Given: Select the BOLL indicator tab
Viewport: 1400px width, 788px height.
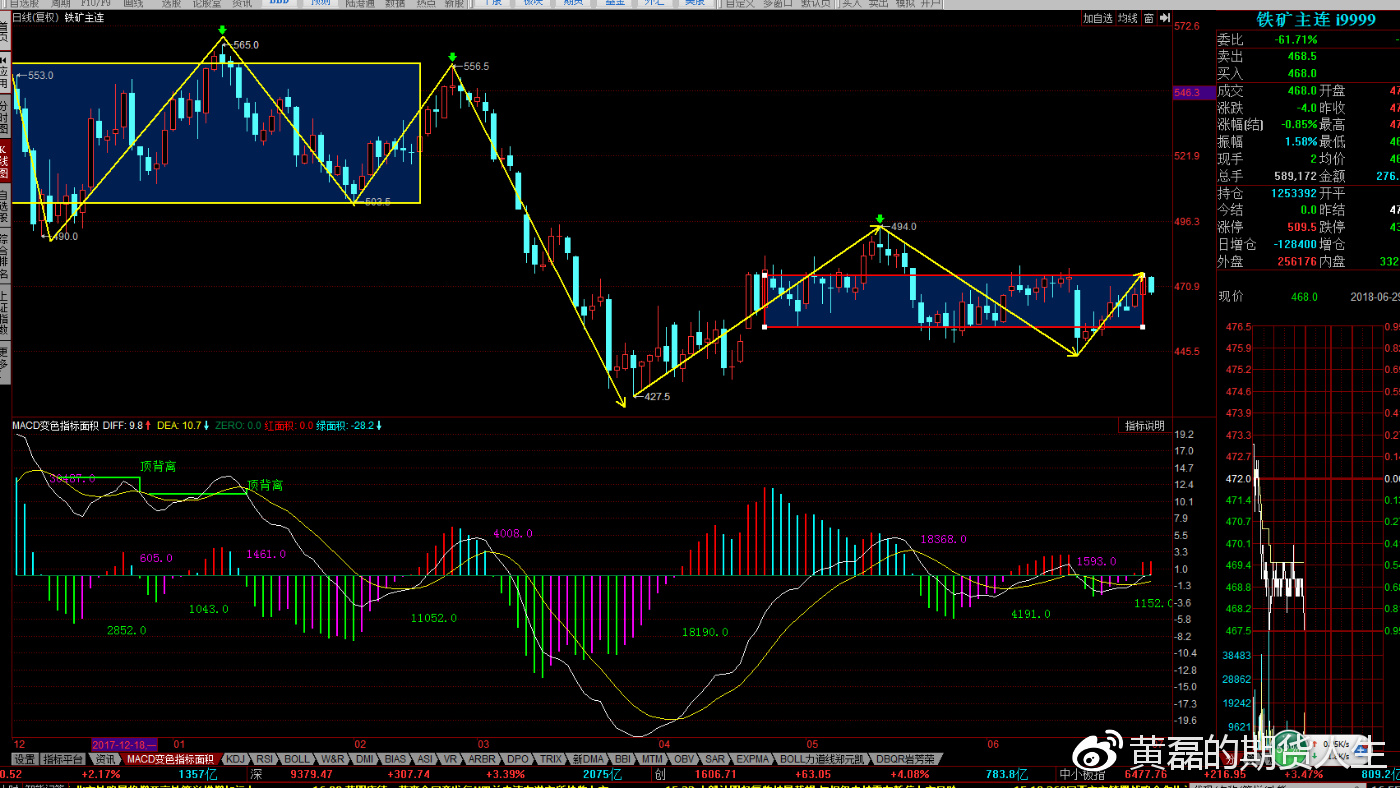Looking at the screenshot, I should pos(298,759).
